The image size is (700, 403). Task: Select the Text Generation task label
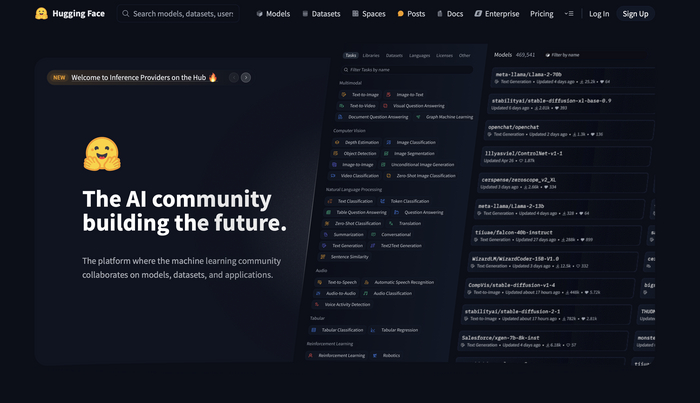[x=347, y=245]
